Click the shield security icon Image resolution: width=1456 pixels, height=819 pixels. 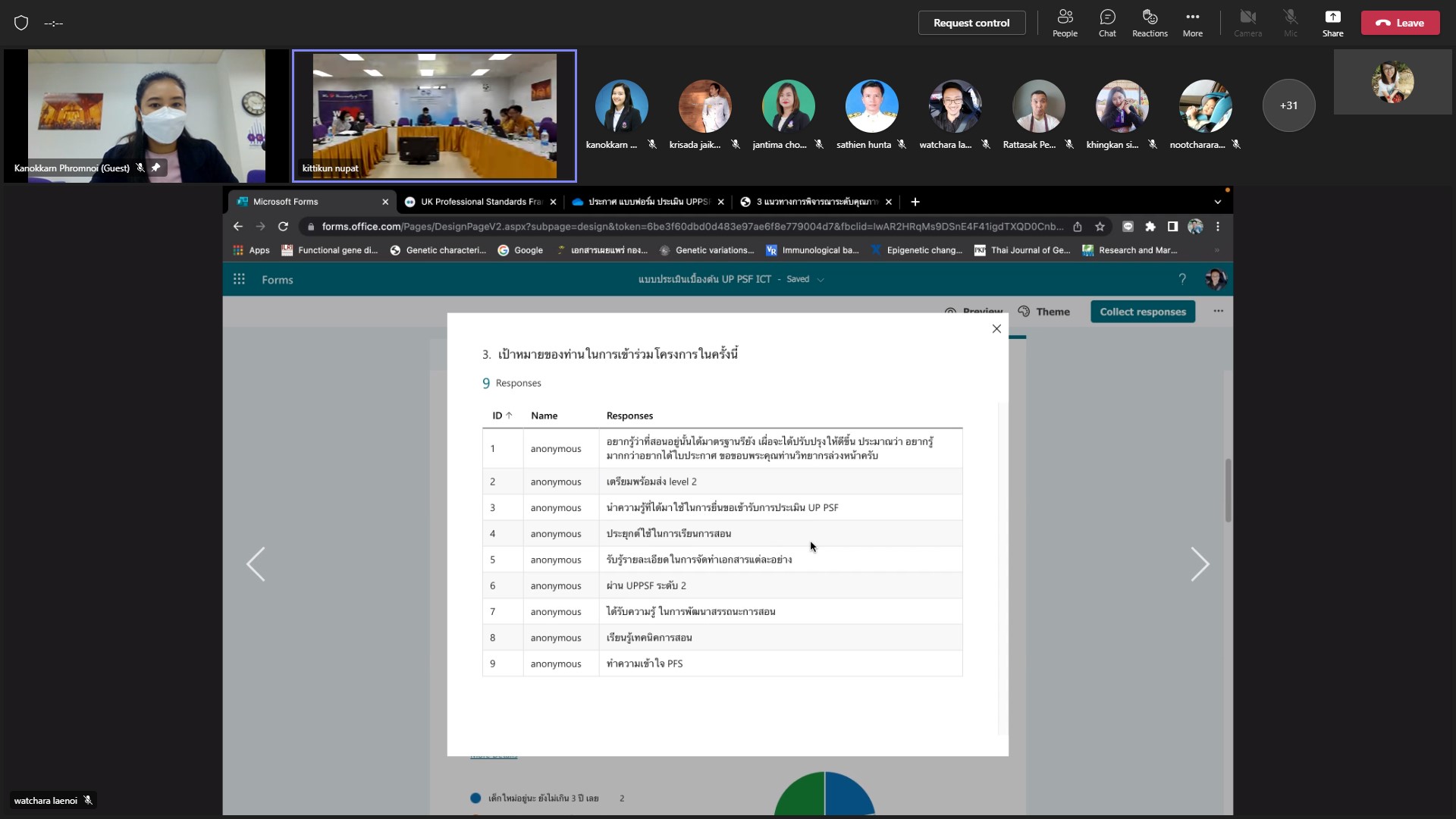click(x=21, y=23)
